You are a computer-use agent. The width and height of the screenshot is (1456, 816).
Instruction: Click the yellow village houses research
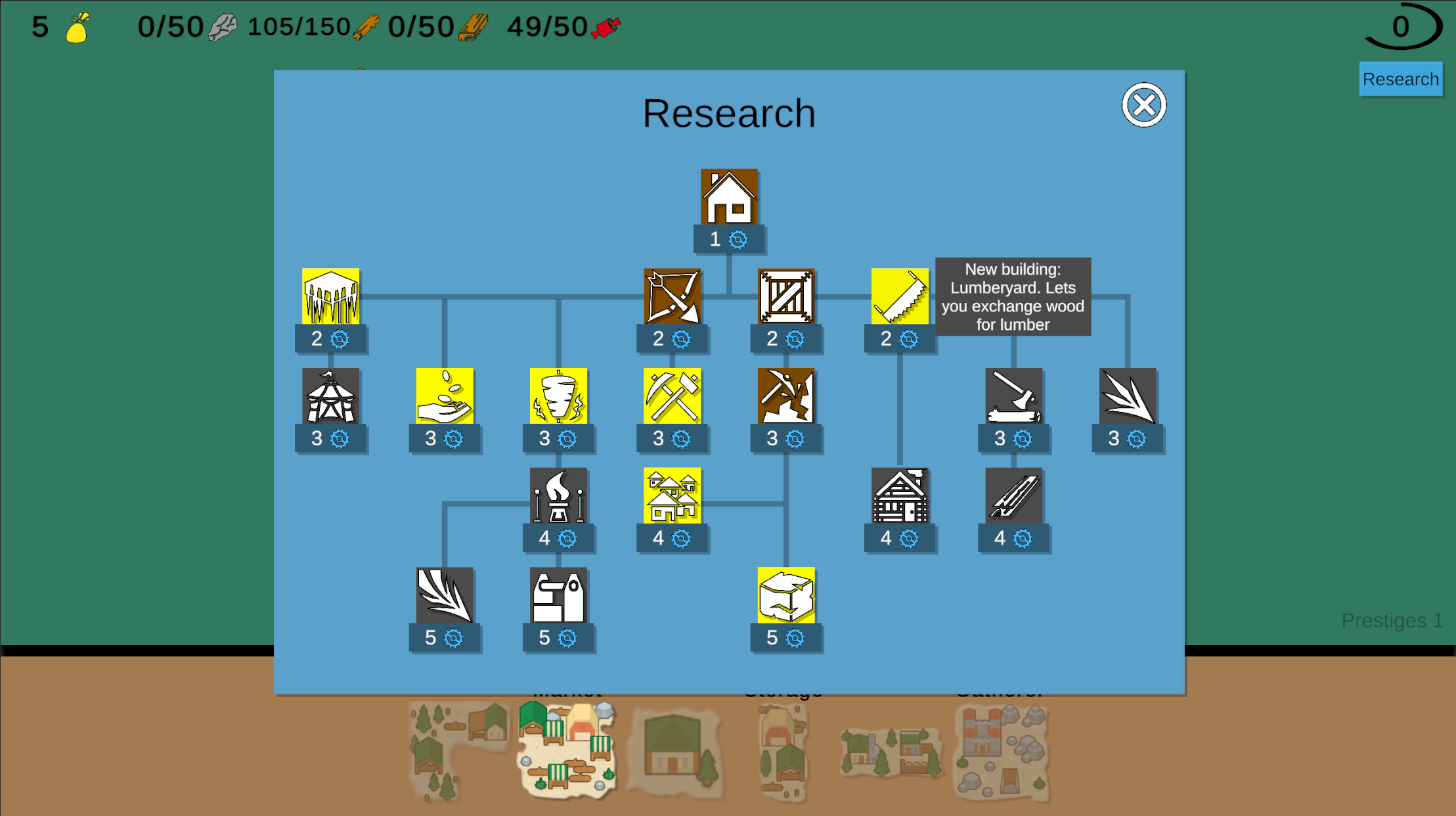[x=672, y=496]
